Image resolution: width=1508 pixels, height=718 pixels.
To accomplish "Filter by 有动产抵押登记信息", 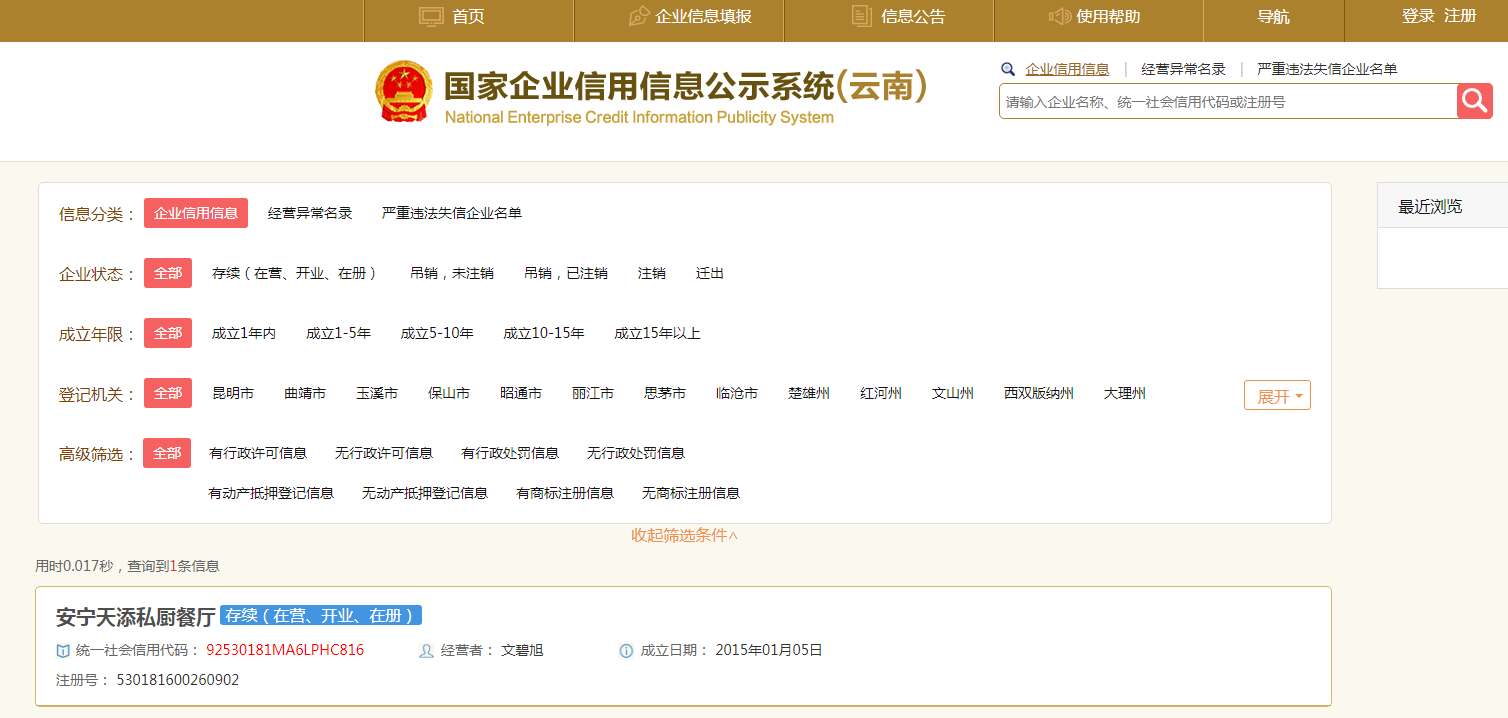I will tap(271, 493).
